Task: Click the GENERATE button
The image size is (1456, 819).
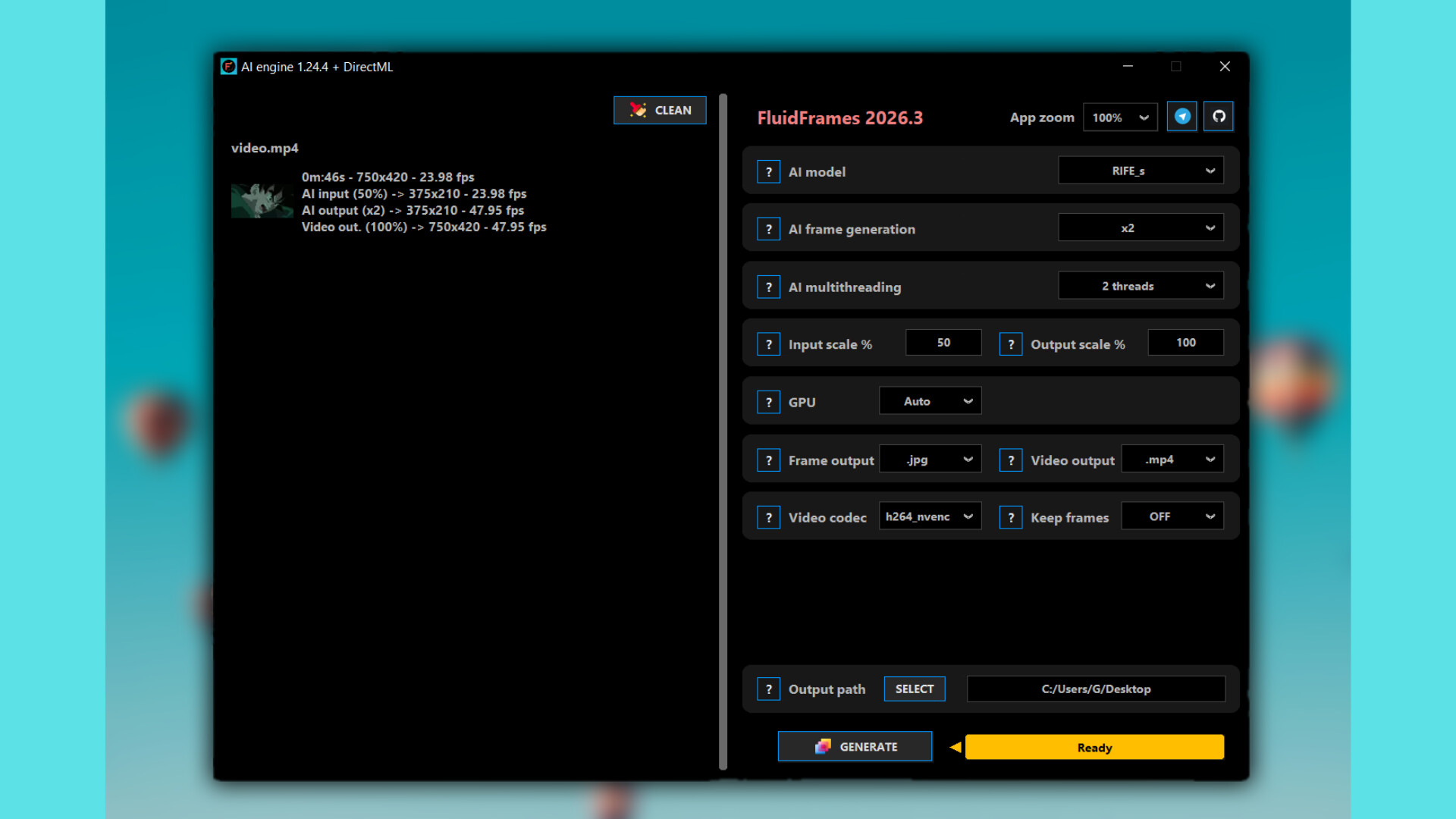Action: (855, 746)
